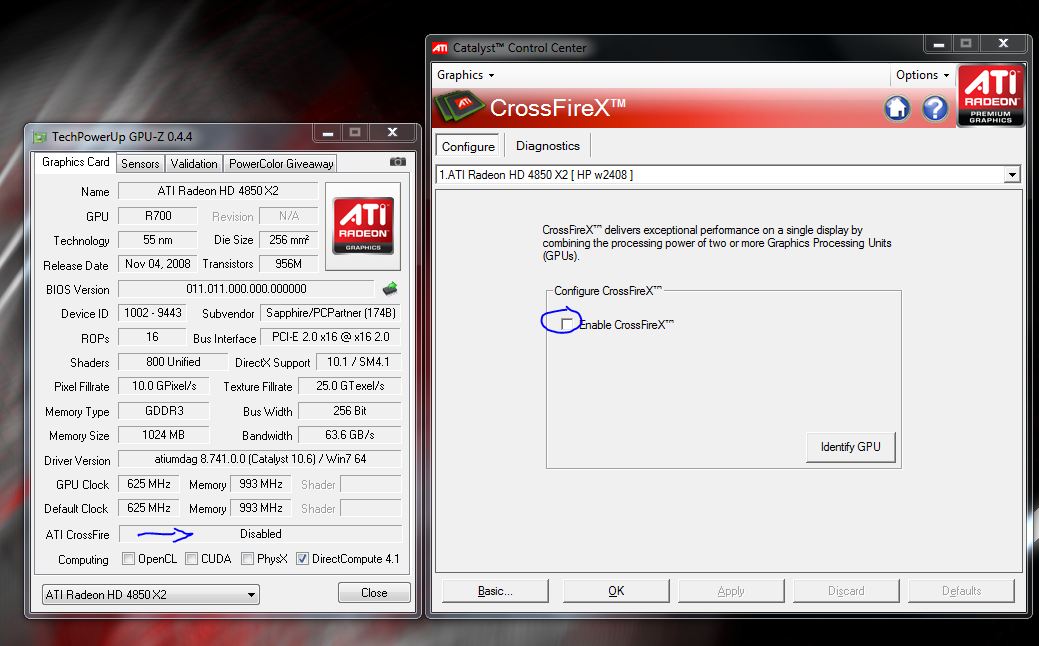
Task: Click the ATI Radeon logo in GPU-Z
Action: 363,226
